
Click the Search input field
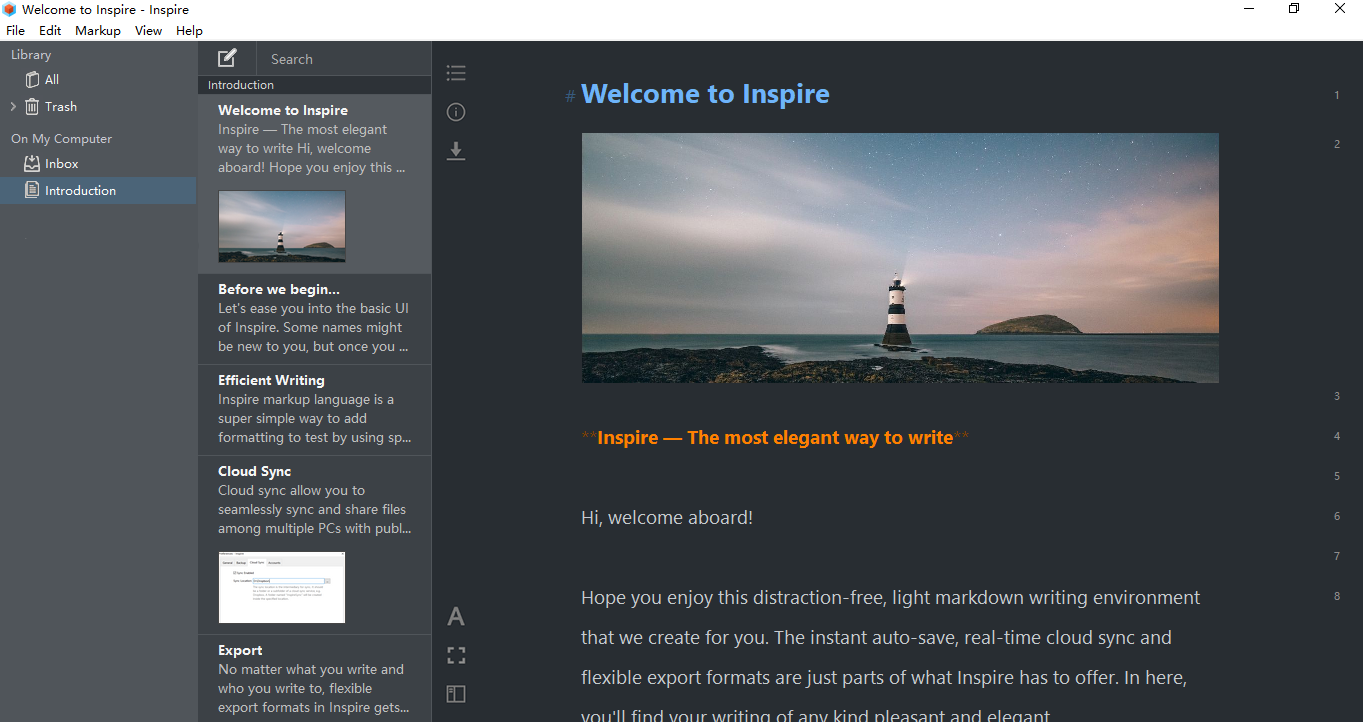tap(344, 59)
